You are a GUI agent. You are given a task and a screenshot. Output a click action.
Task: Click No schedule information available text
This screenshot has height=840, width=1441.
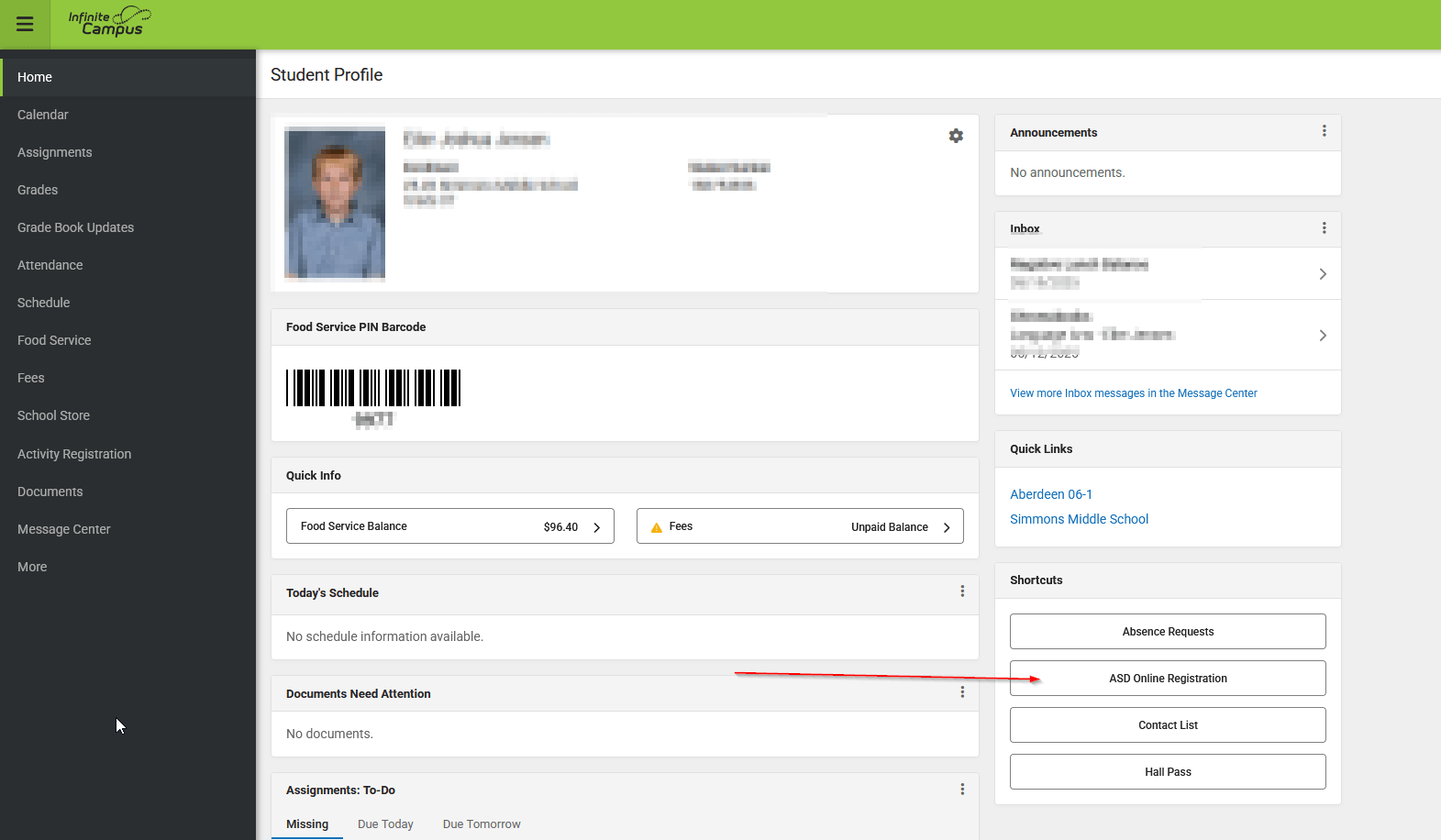[x=384, y=636]
